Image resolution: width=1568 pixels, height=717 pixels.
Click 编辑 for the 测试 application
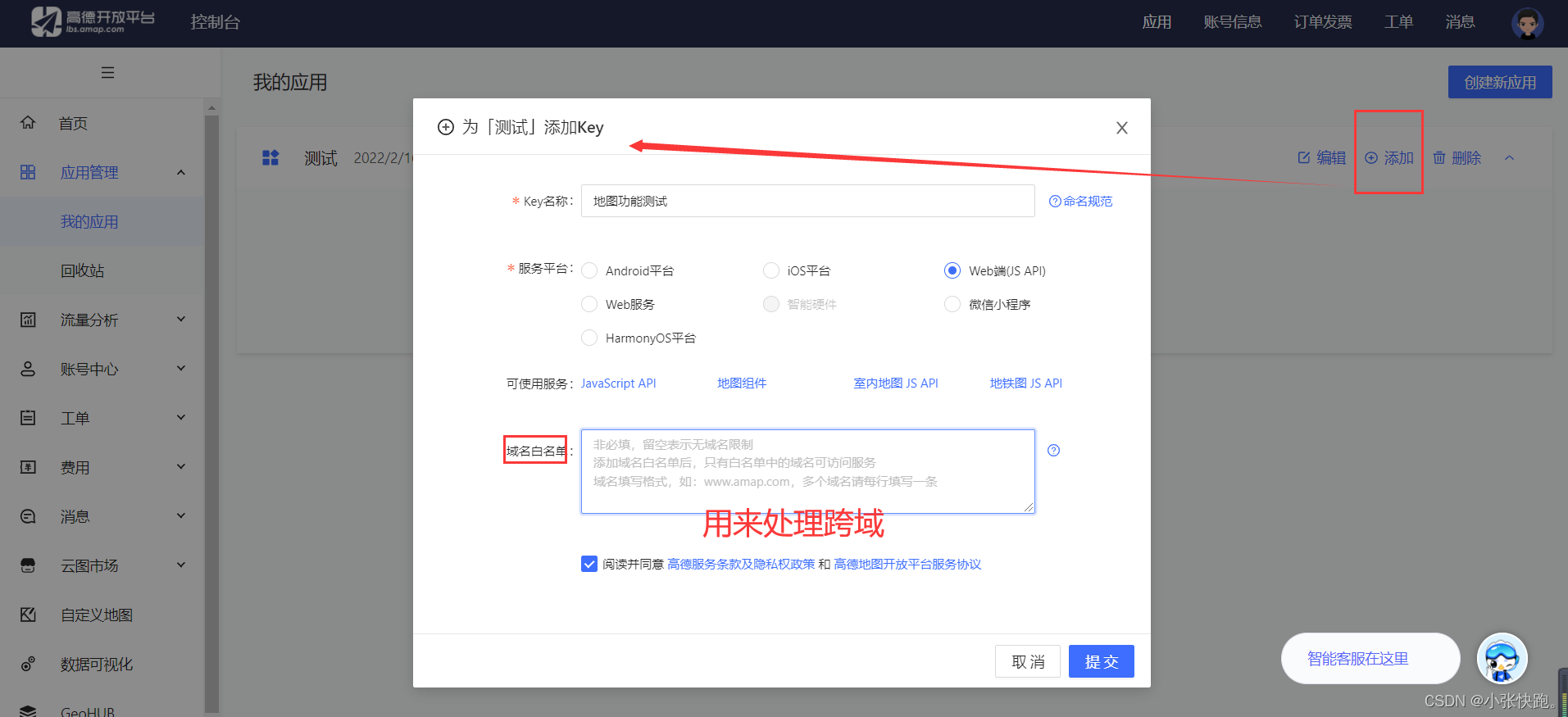click(x=1321, y=157)
